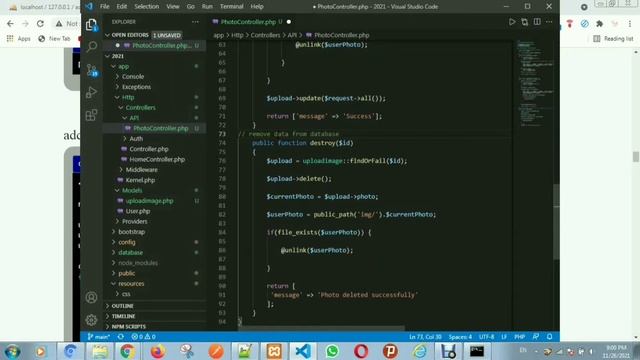Open HomeController.php in the explorer
The height and width of the screenshot is (360, 640).
coord(157,159)
